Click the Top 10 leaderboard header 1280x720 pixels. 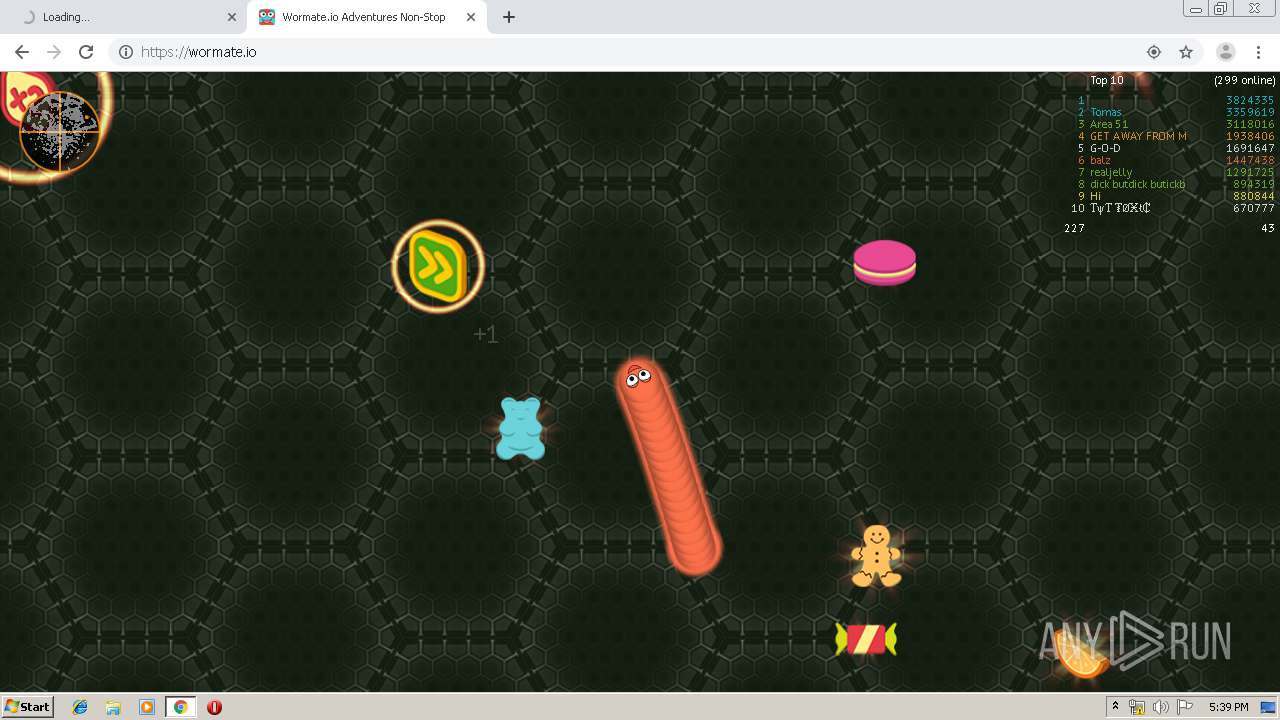click(1106, 80)
